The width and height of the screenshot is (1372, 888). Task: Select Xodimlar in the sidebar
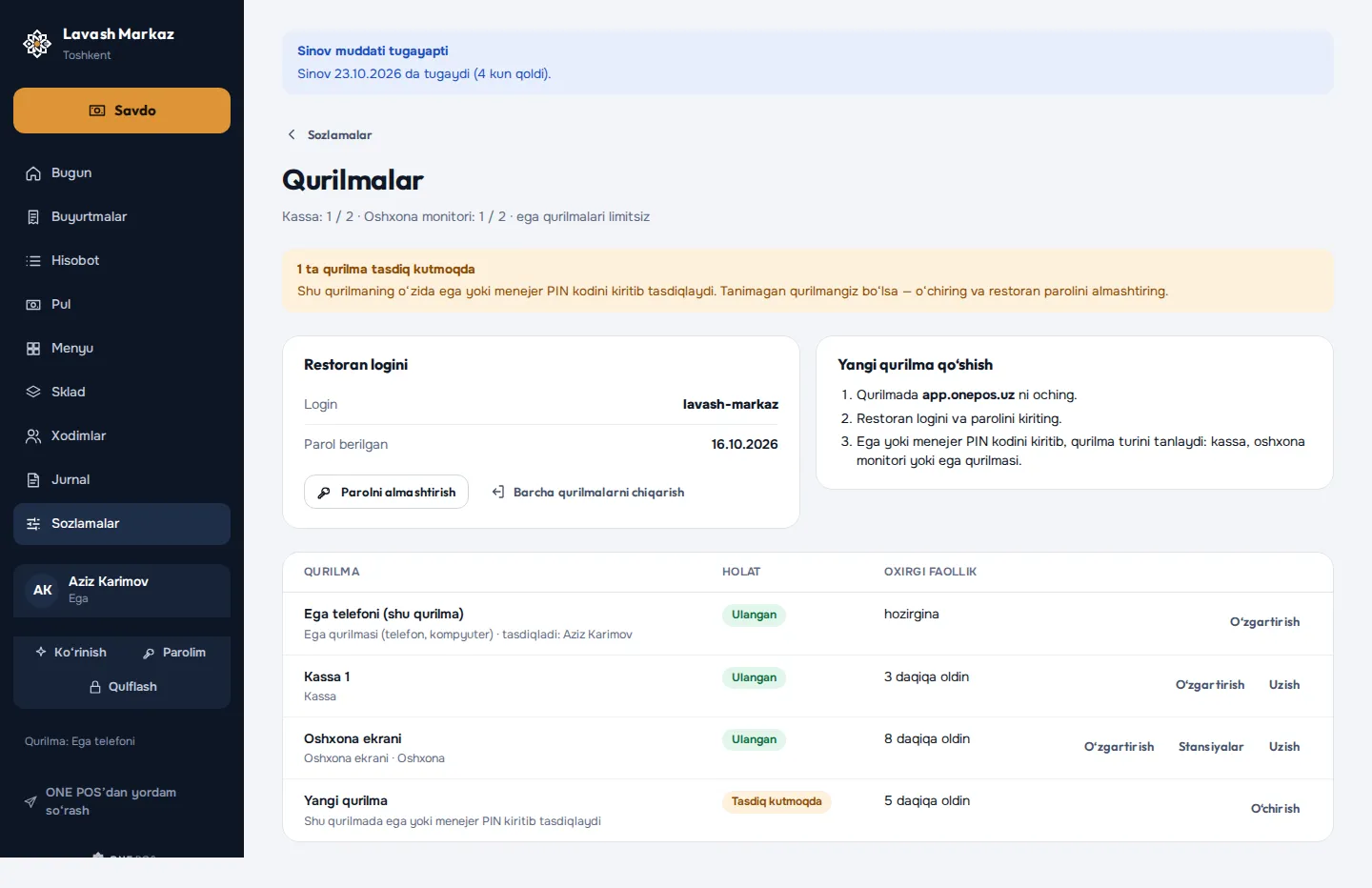pos(122,436)
